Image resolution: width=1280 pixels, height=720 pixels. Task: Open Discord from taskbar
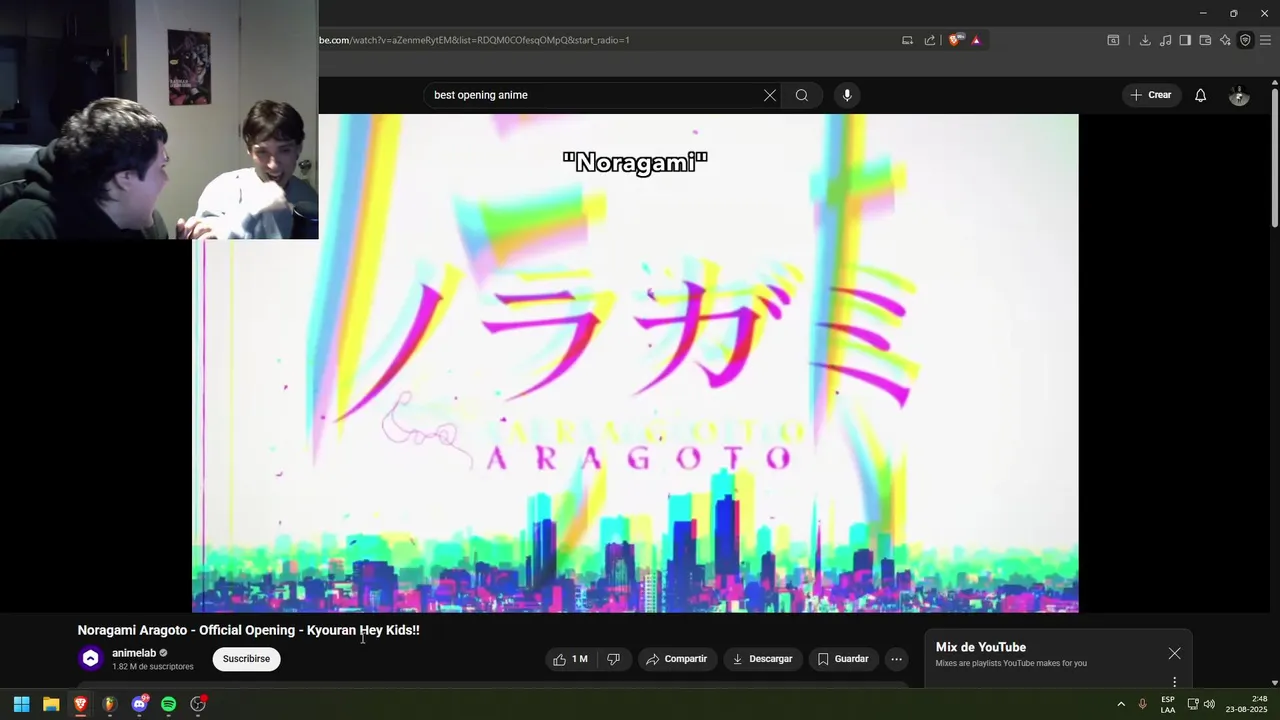tap(139, 704)
